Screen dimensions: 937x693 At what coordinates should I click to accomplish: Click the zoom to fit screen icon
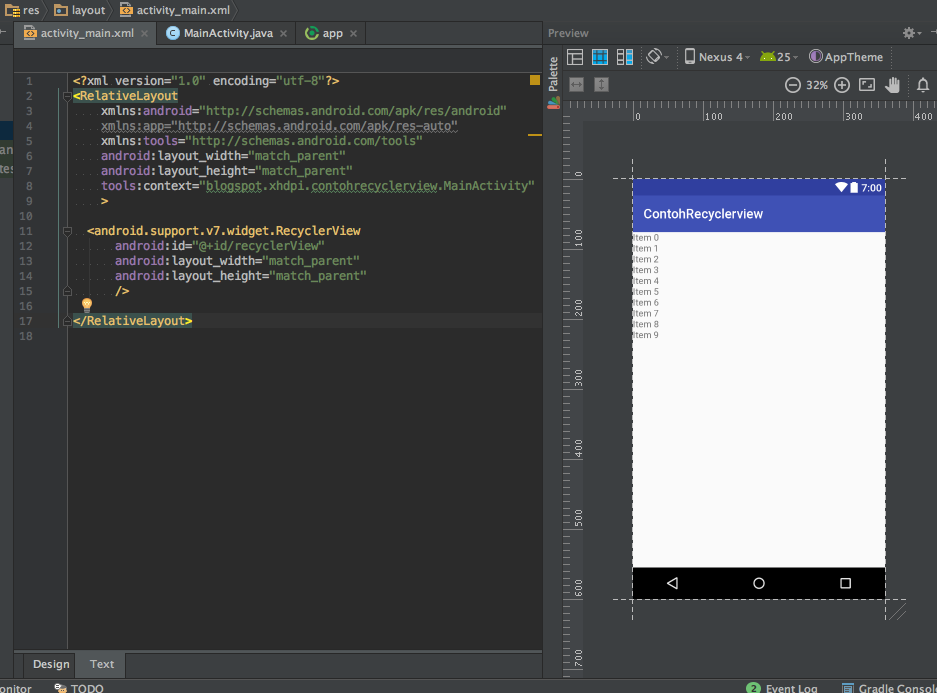coord(866,85)
